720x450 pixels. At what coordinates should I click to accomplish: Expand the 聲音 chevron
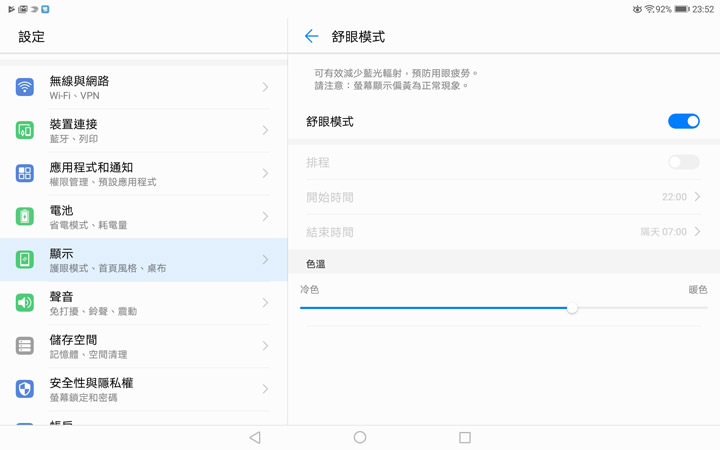[265, 303]
